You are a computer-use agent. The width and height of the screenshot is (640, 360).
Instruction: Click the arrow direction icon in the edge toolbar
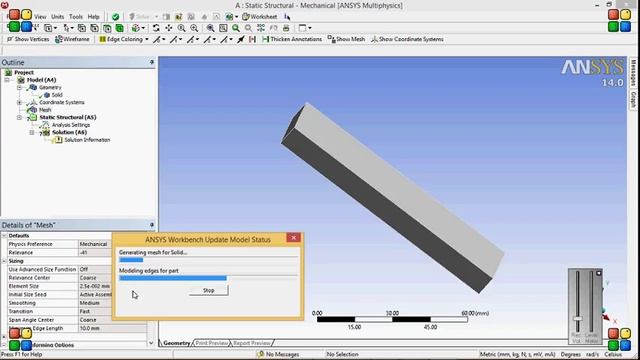(x=241, y=39)
